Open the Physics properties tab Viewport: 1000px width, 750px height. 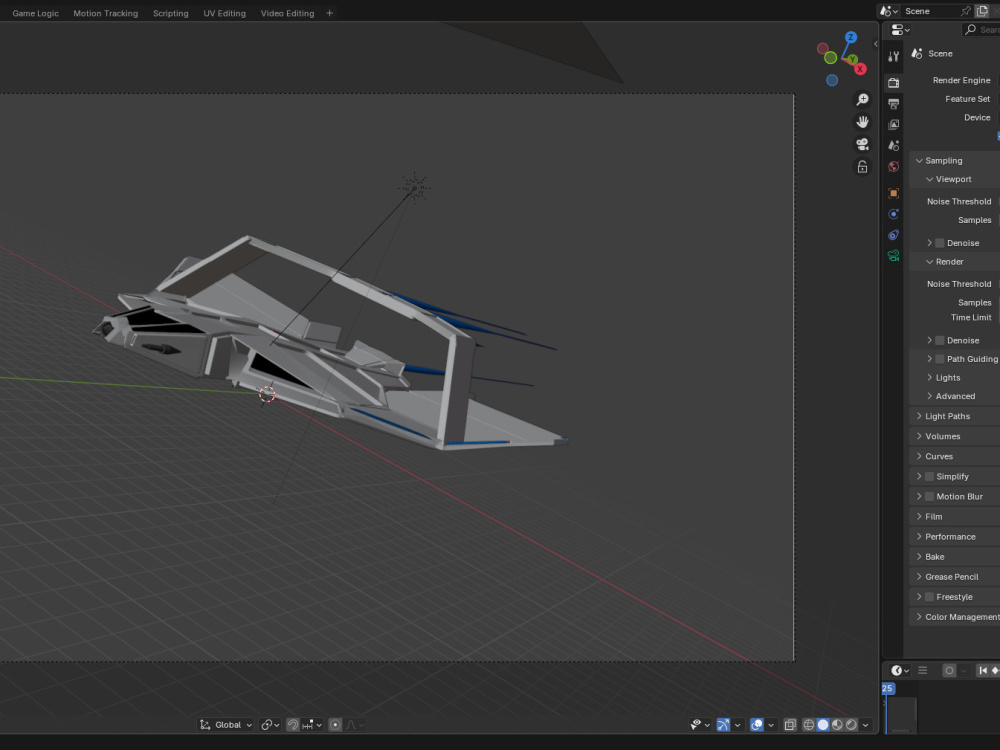click(893, 214)
